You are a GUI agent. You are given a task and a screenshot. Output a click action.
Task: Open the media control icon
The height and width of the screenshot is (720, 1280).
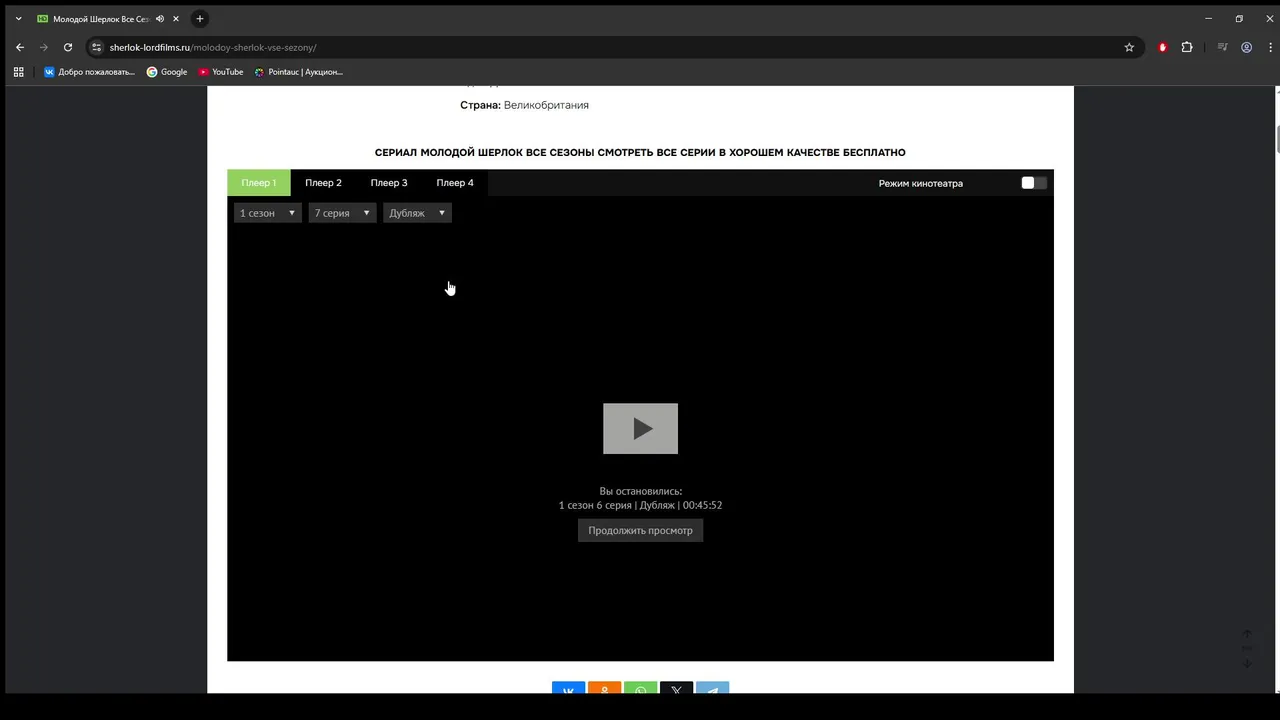click(x=1222, y=47)
